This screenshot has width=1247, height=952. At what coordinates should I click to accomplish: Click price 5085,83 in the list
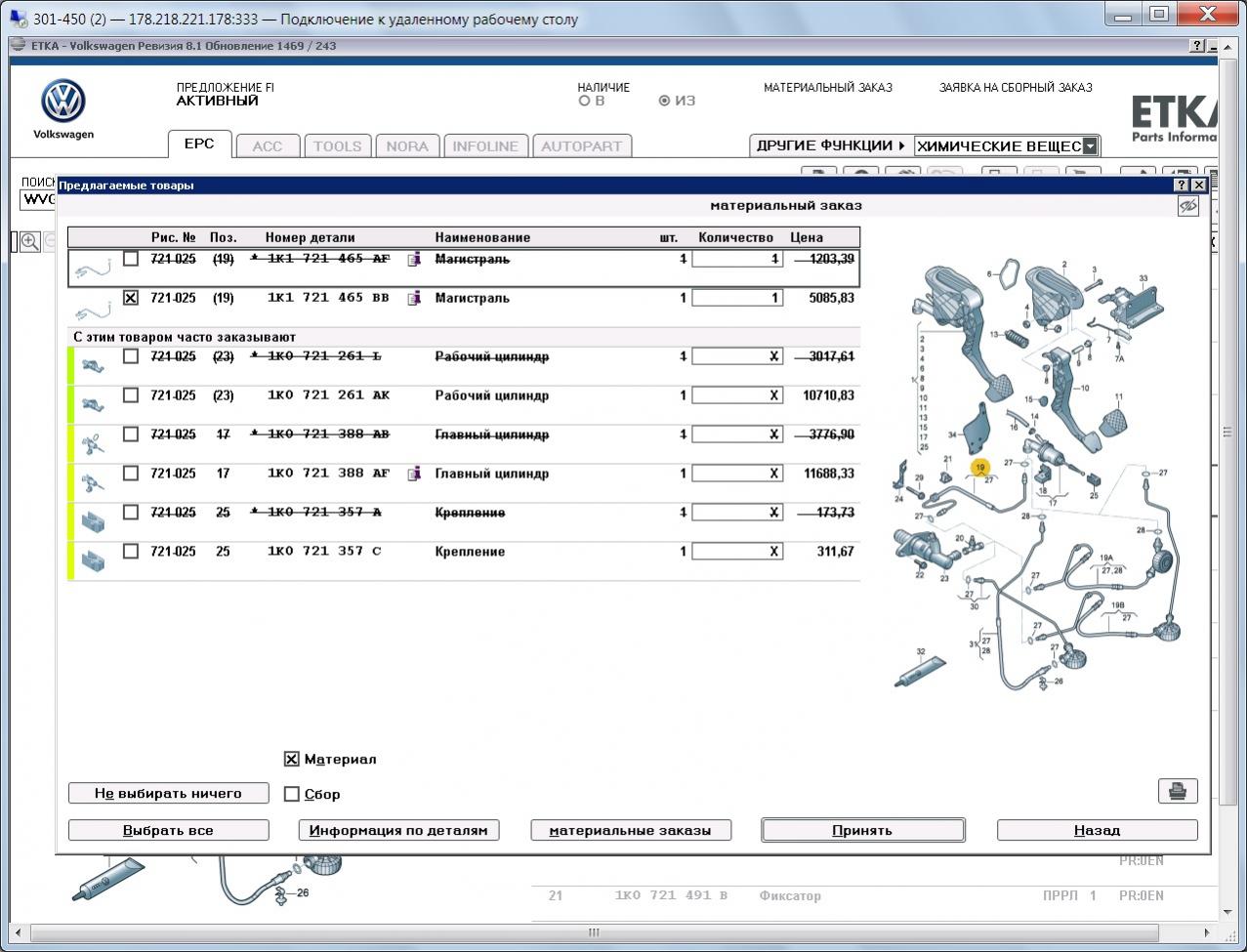coord(831,298)
